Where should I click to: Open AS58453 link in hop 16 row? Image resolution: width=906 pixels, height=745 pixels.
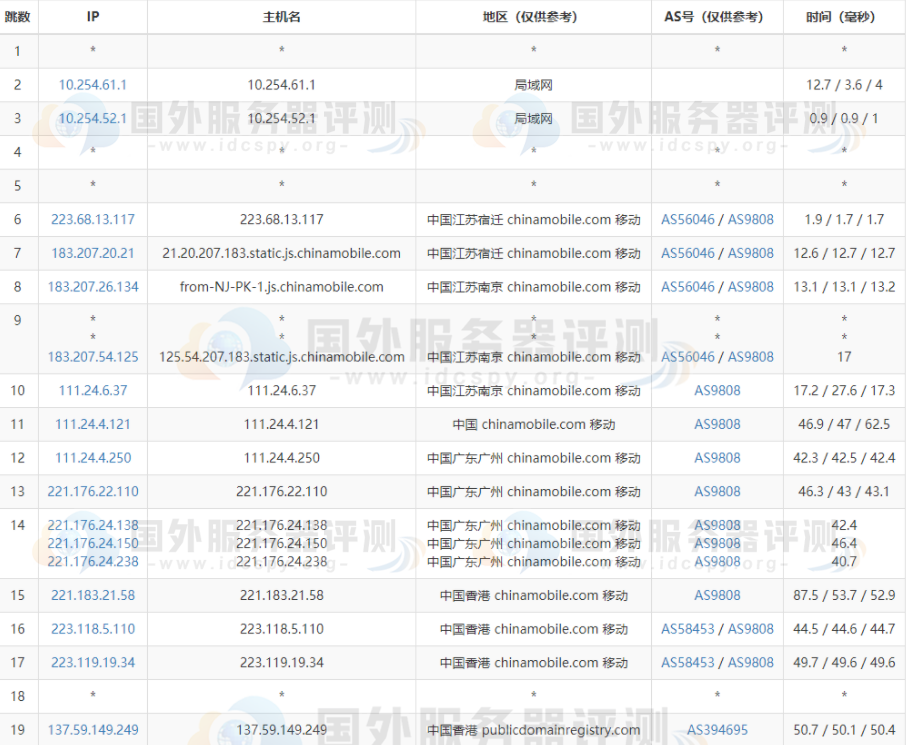click(x=688, y=629)
